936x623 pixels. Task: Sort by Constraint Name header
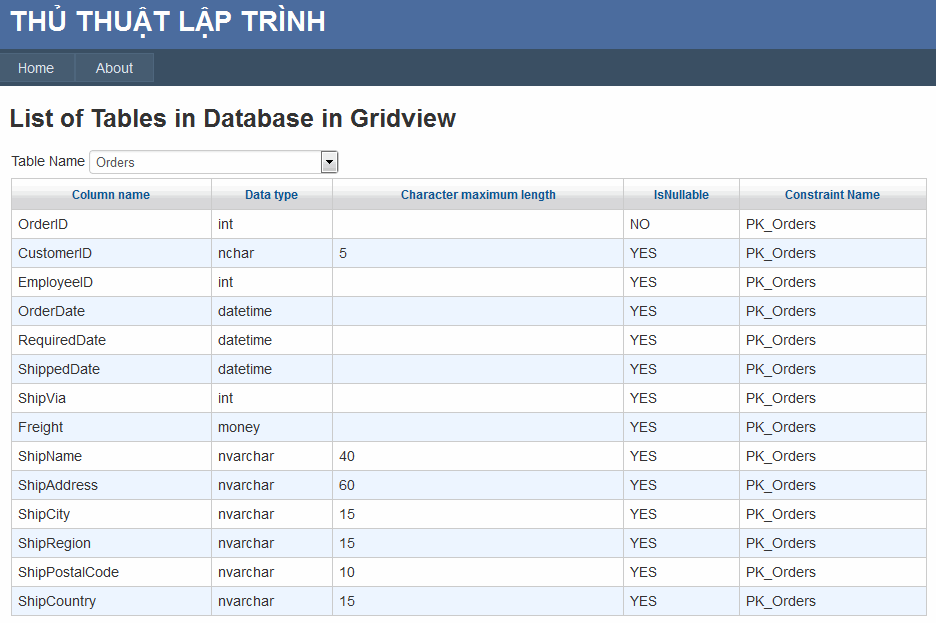click(x=832, y=195)
